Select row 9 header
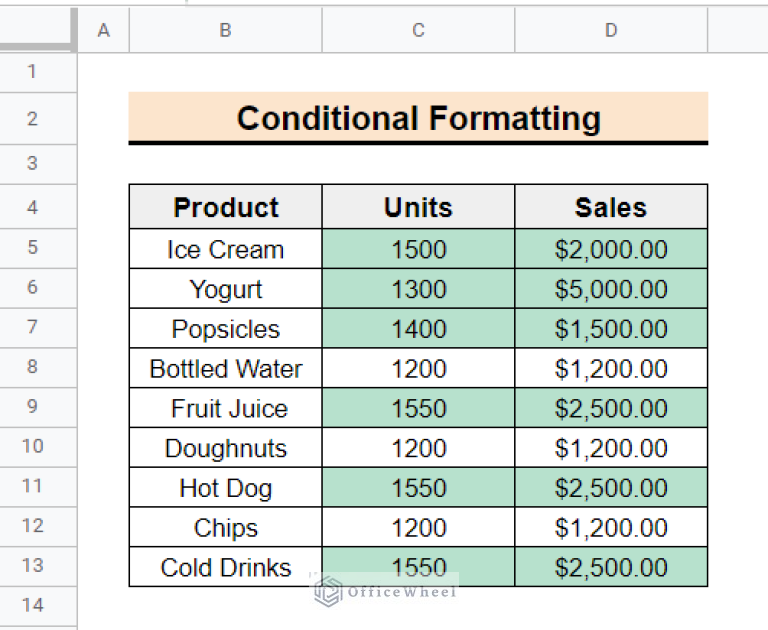The height and width of the screenshot is (630, 768). [32, 407]
